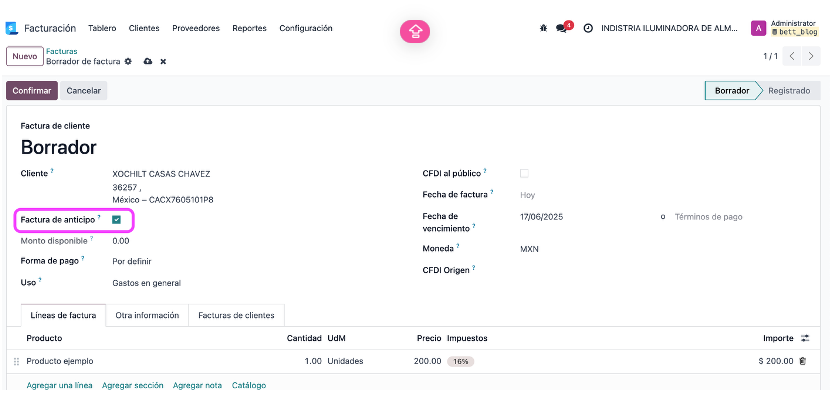Open the conversations chat icon
Screen dimensions: 831x394
pos(561,29)
